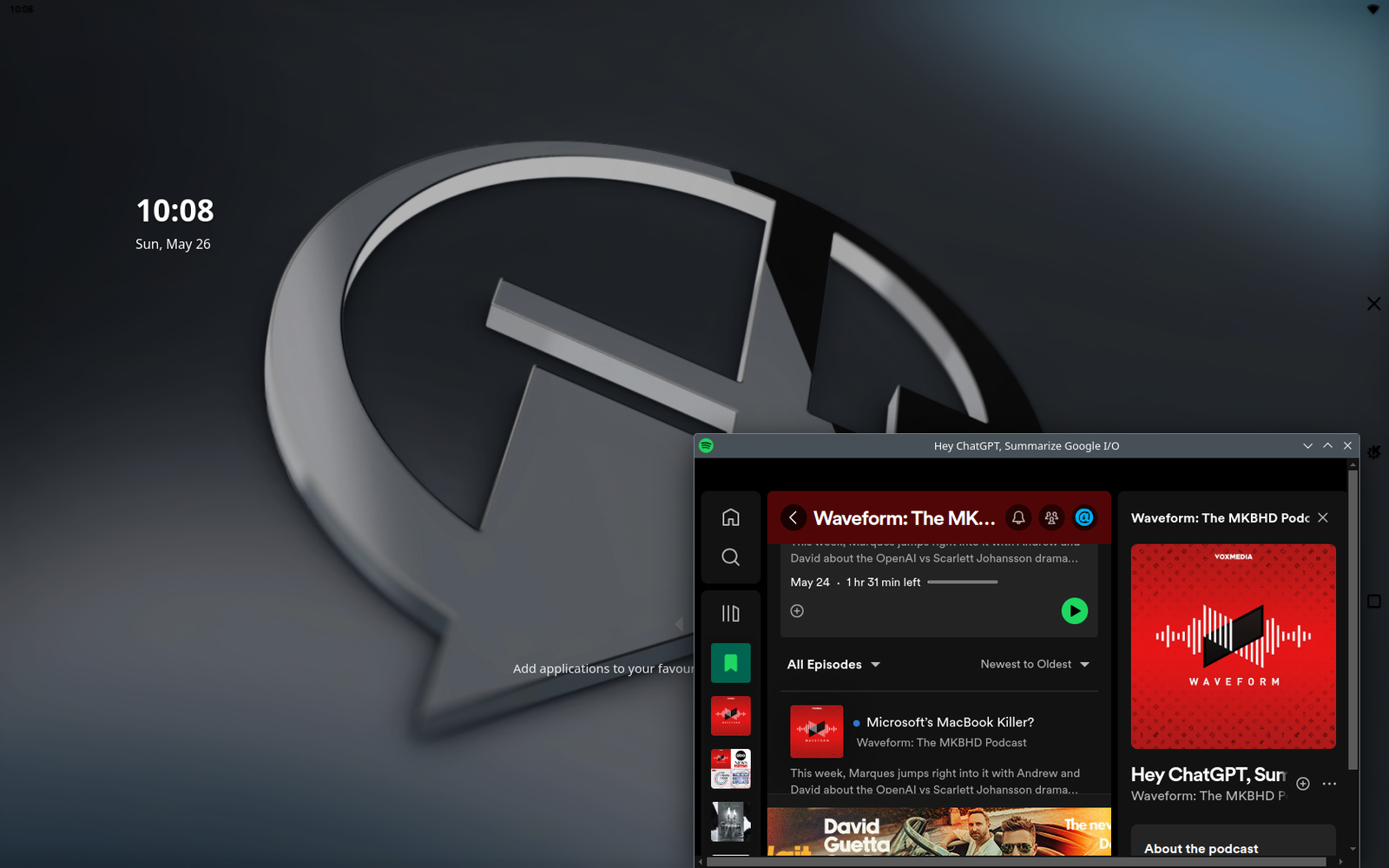
Task: Open the Waveform podcast thumbnail in sidebar
Action: (x=730, y=716)
